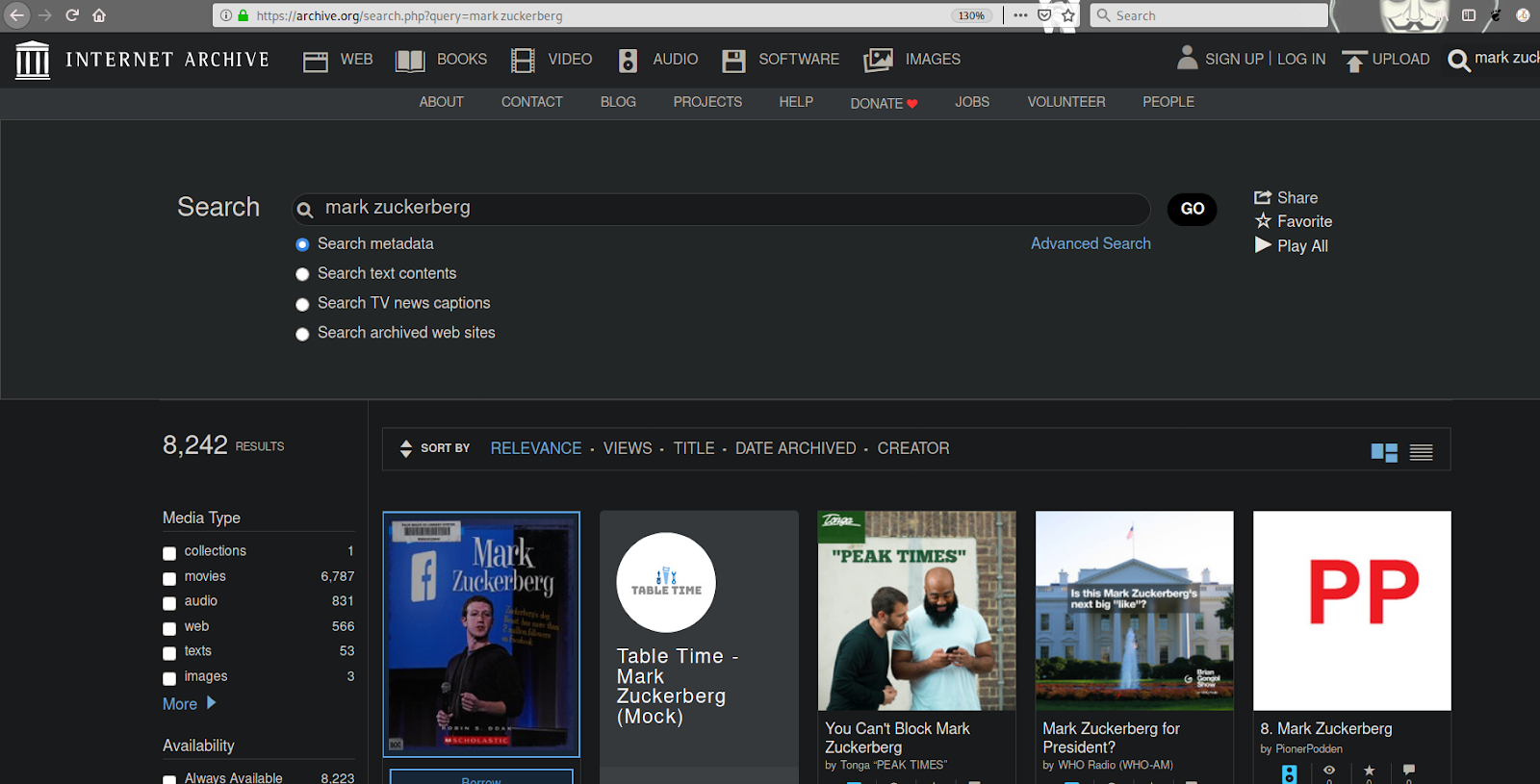
Task: Open the Projects menu item
Action: point(707,102)
